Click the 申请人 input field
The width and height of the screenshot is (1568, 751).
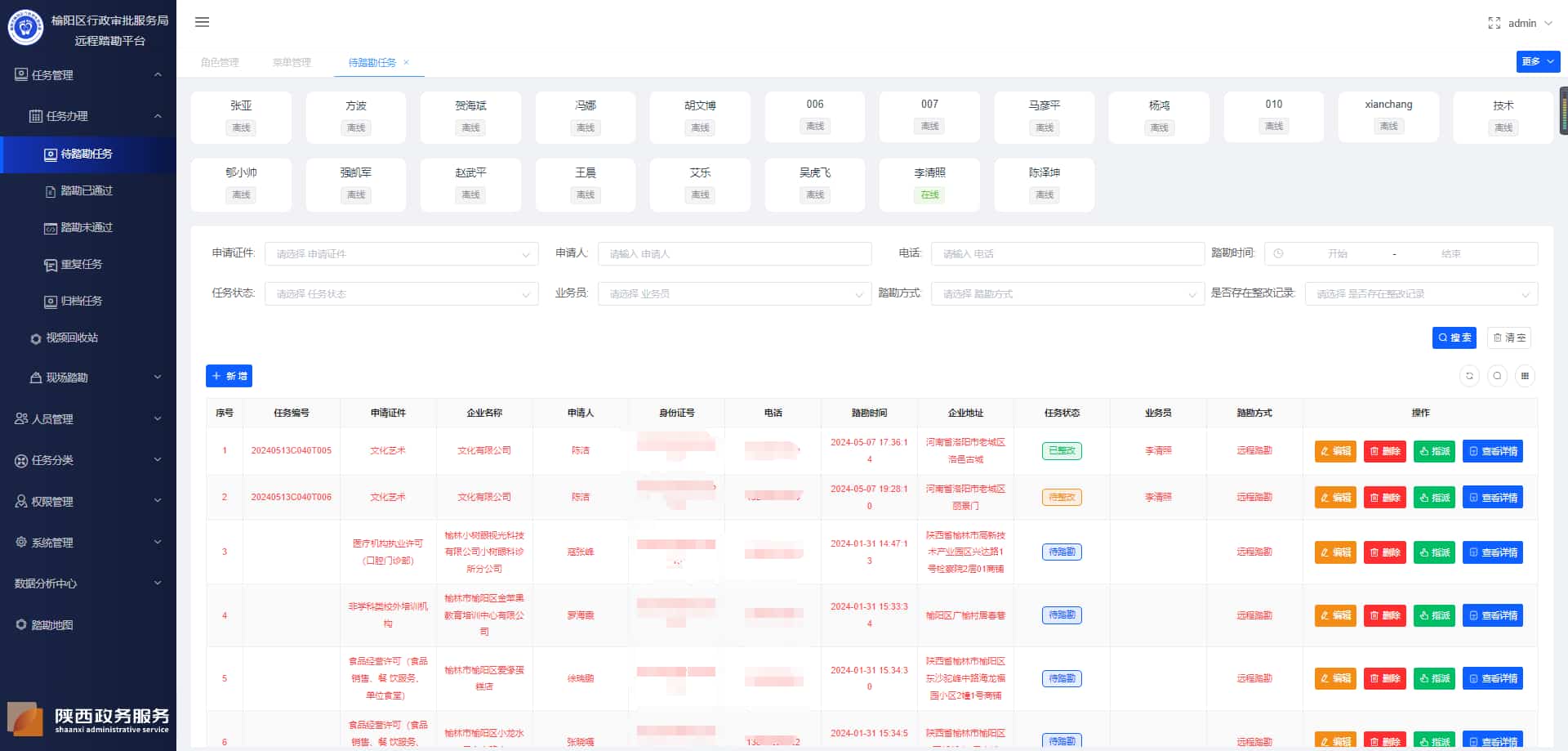[x=735, y=253]
